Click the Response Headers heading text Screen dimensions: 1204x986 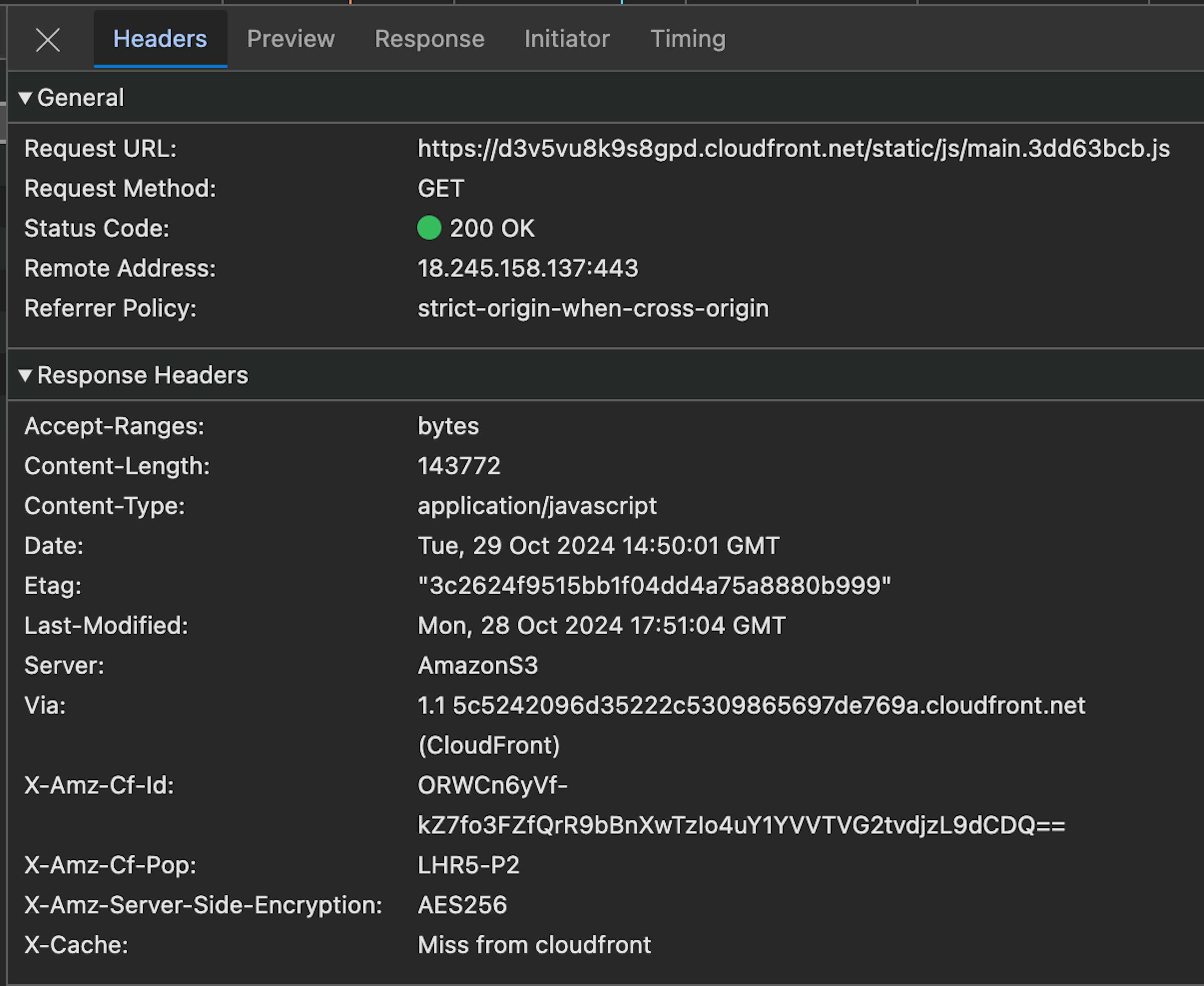click(x=143, y=375)
